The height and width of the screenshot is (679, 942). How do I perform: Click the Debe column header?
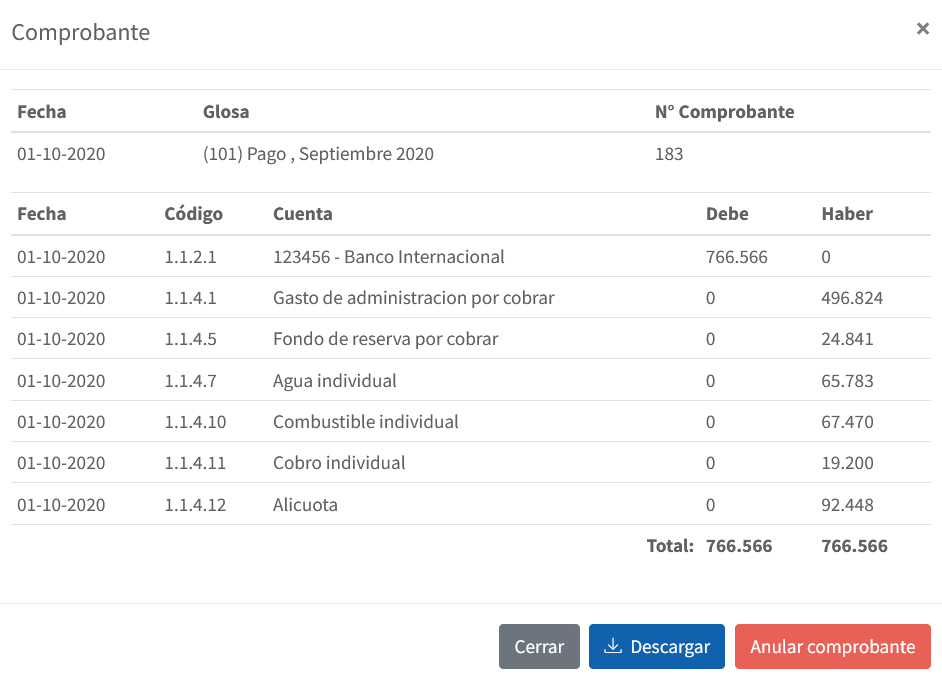727,214
